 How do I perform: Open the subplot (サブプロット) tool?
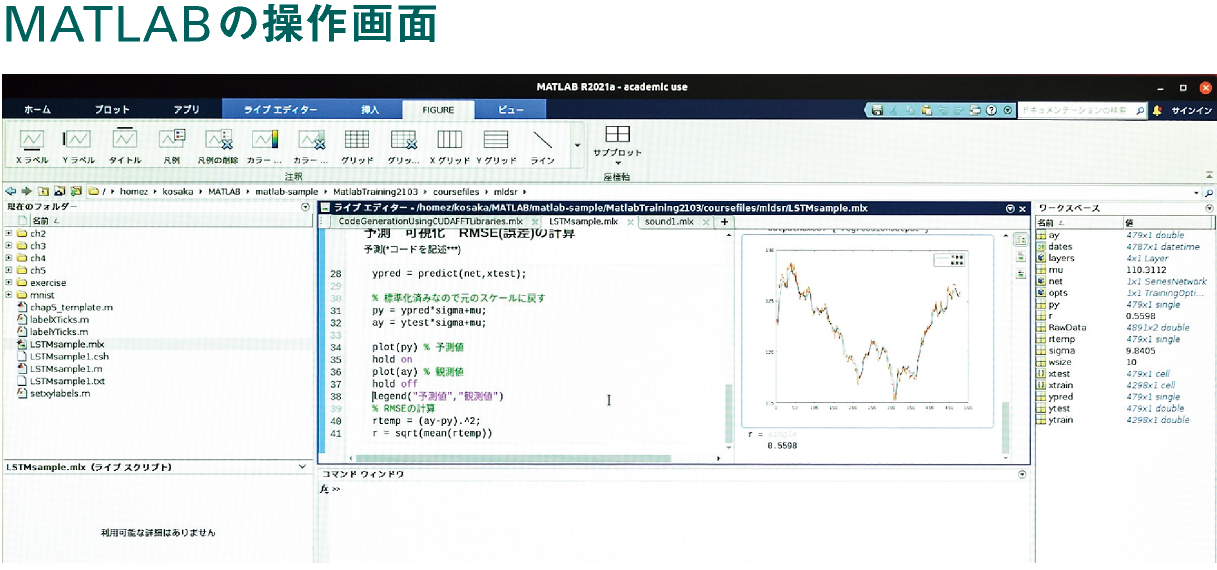617,144
